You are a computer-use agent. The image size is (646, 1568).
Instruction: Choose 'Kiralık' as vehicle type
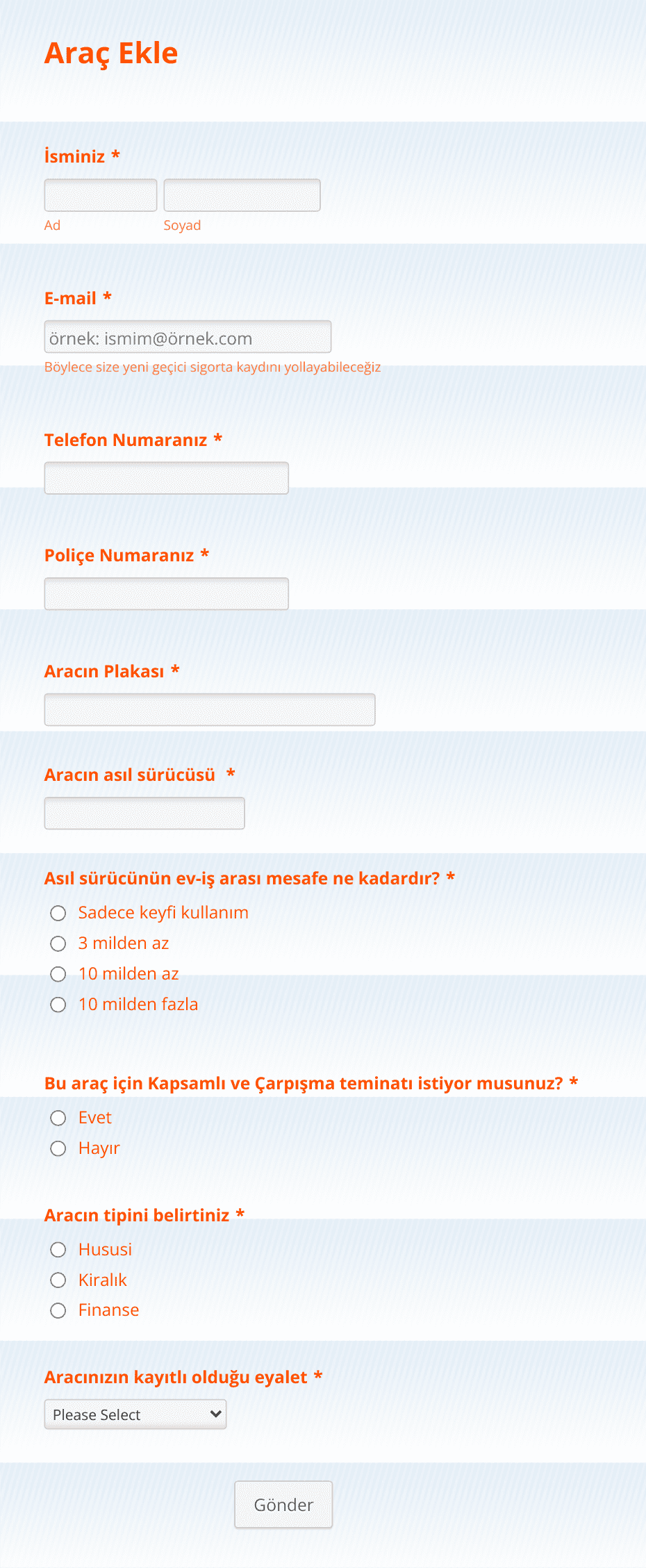[x=58, y=1280]
